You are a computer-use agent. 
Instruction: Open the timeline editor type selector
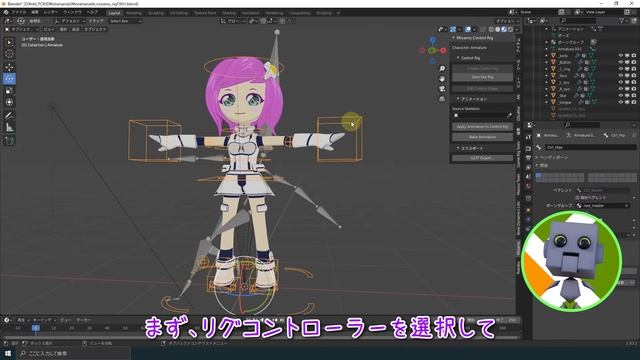click(x=7, y=320)
